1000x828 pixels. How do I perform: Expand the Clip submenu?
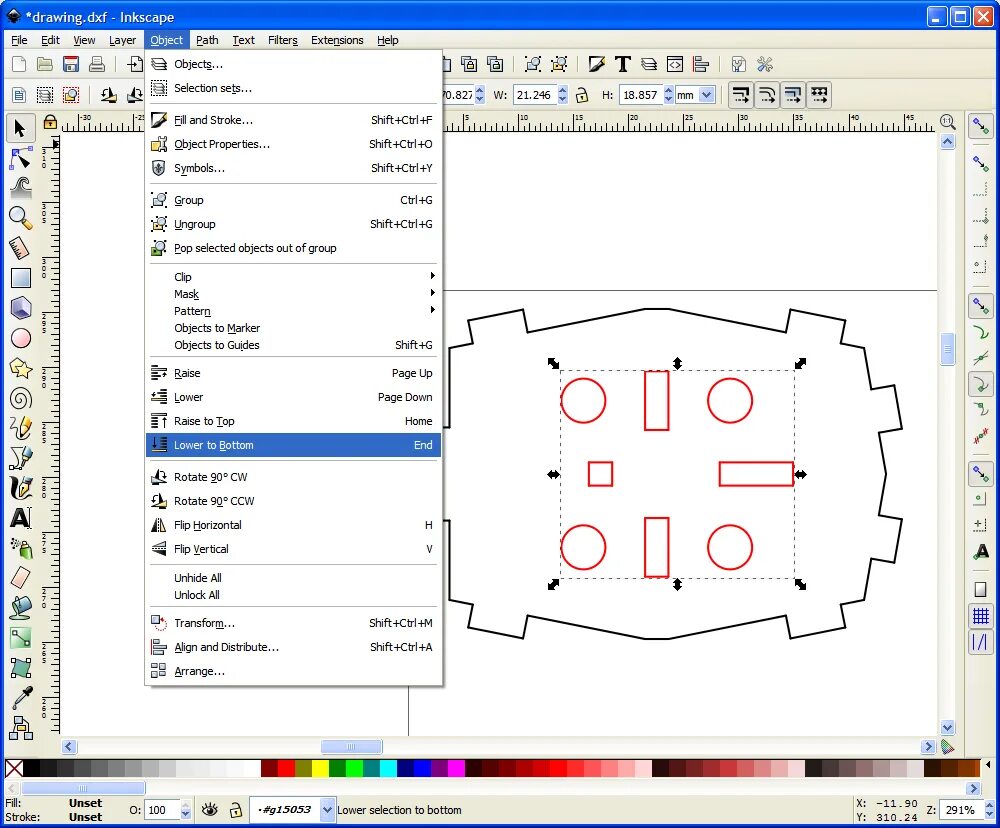293,277
